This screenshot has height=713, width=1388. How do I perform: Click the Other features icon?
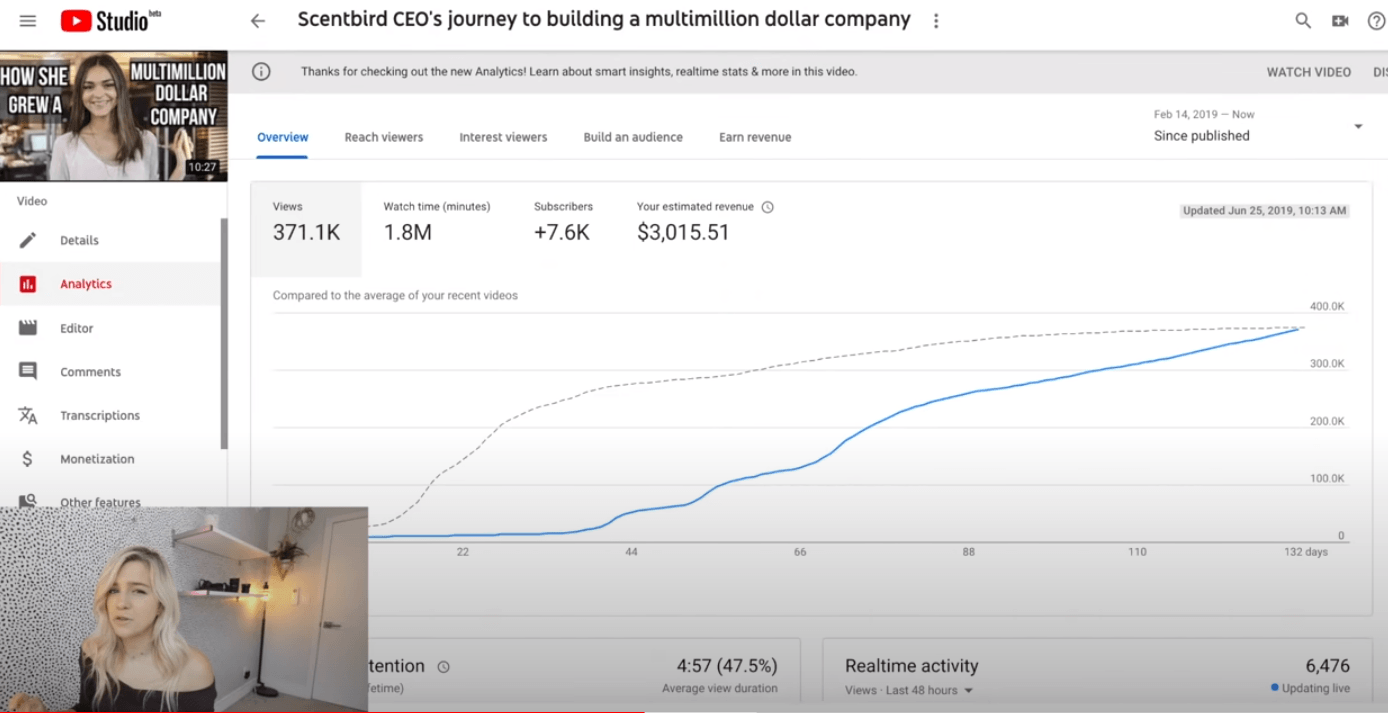[28, 500]
